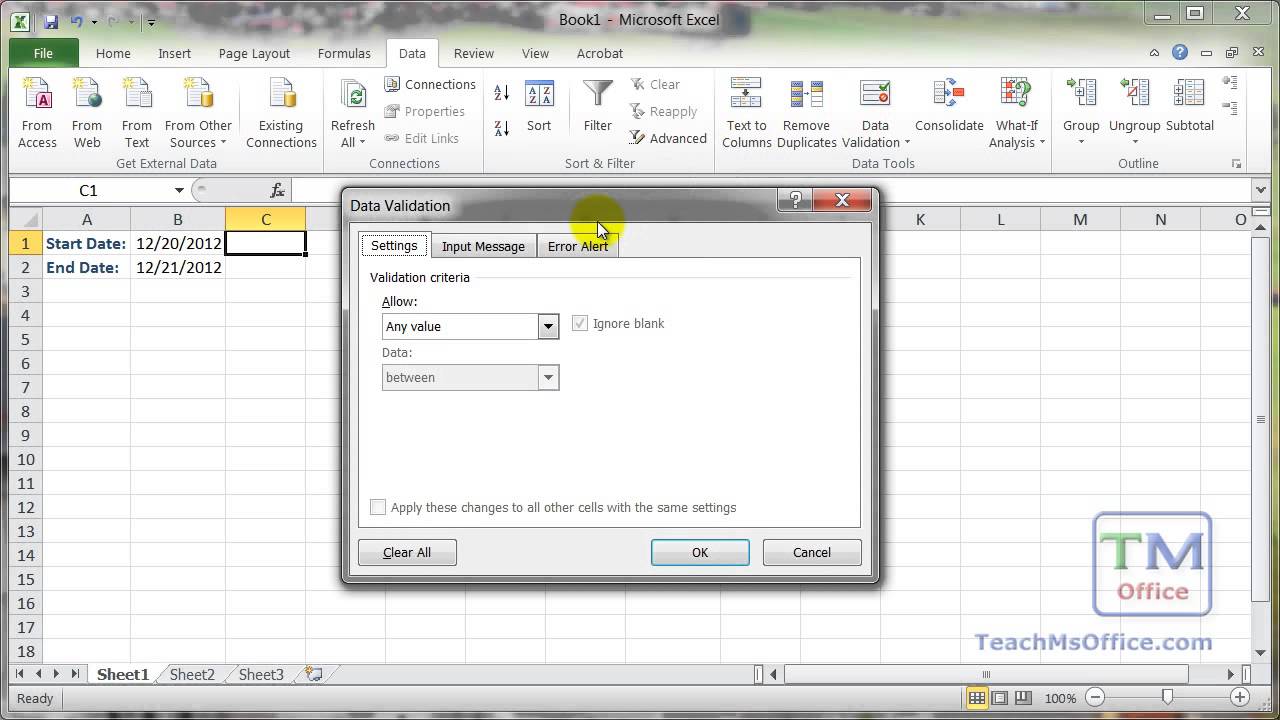The height and width of the screenshot is (720, 1280).
Task: Save the workbook from Quick Access Toolbar
Action: click(x=51, y=21)
